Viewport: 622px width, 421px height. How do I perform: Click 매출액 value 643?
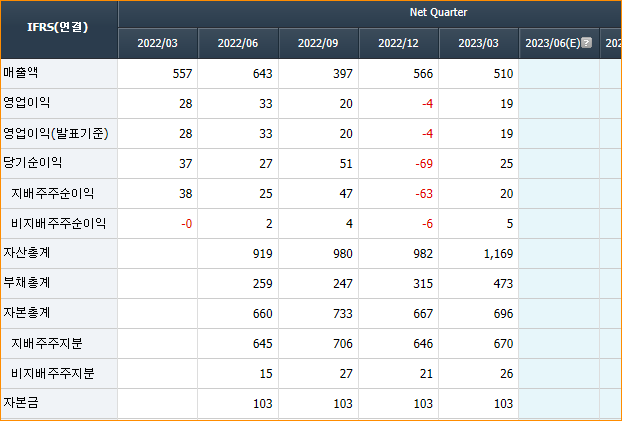[x=263, y=73]
